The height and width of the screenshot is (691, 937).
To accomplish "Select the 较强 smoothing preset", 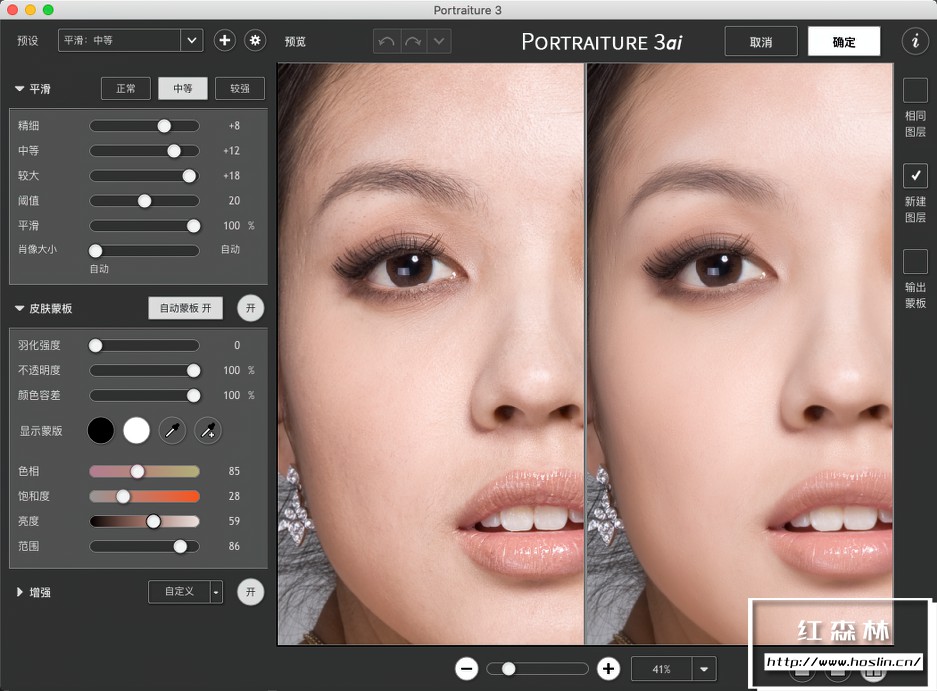I will pyautogui.click(x=240, y=88).
